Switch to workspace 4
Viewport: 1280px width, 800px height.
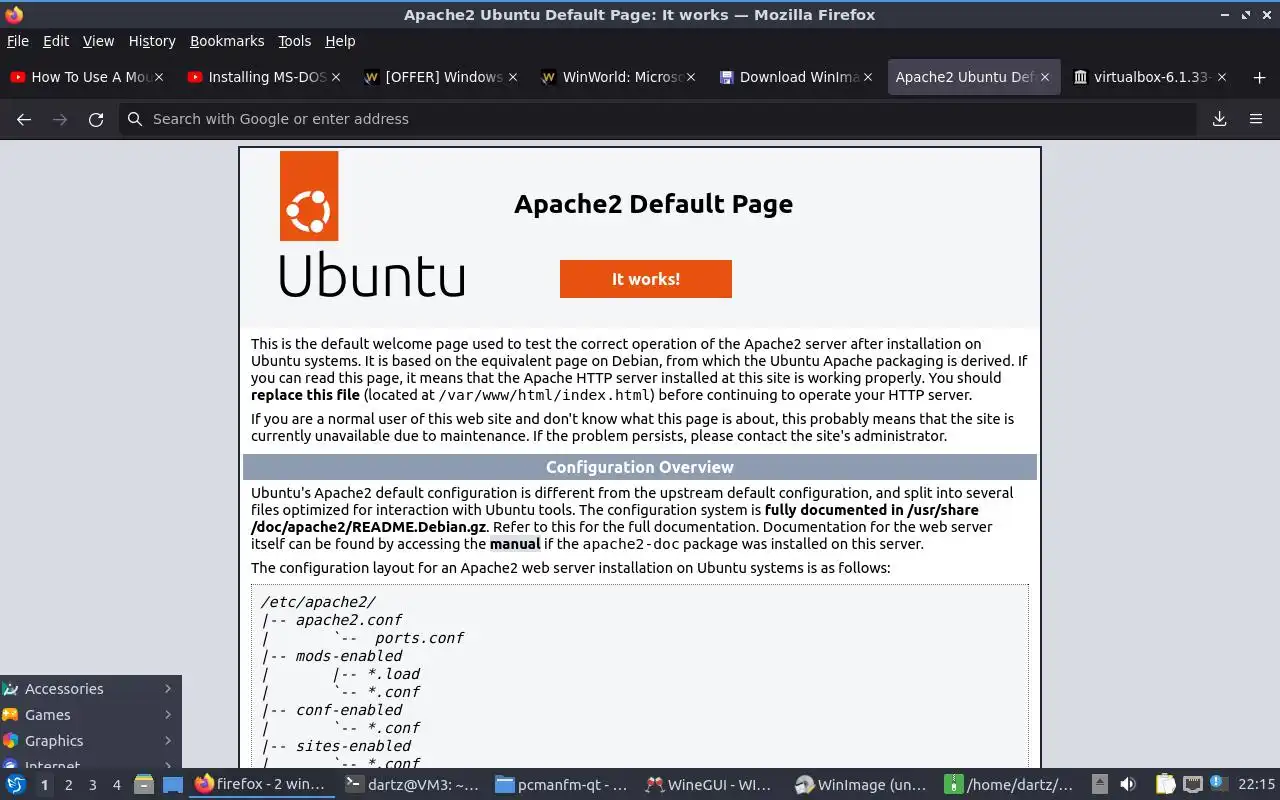117,785
